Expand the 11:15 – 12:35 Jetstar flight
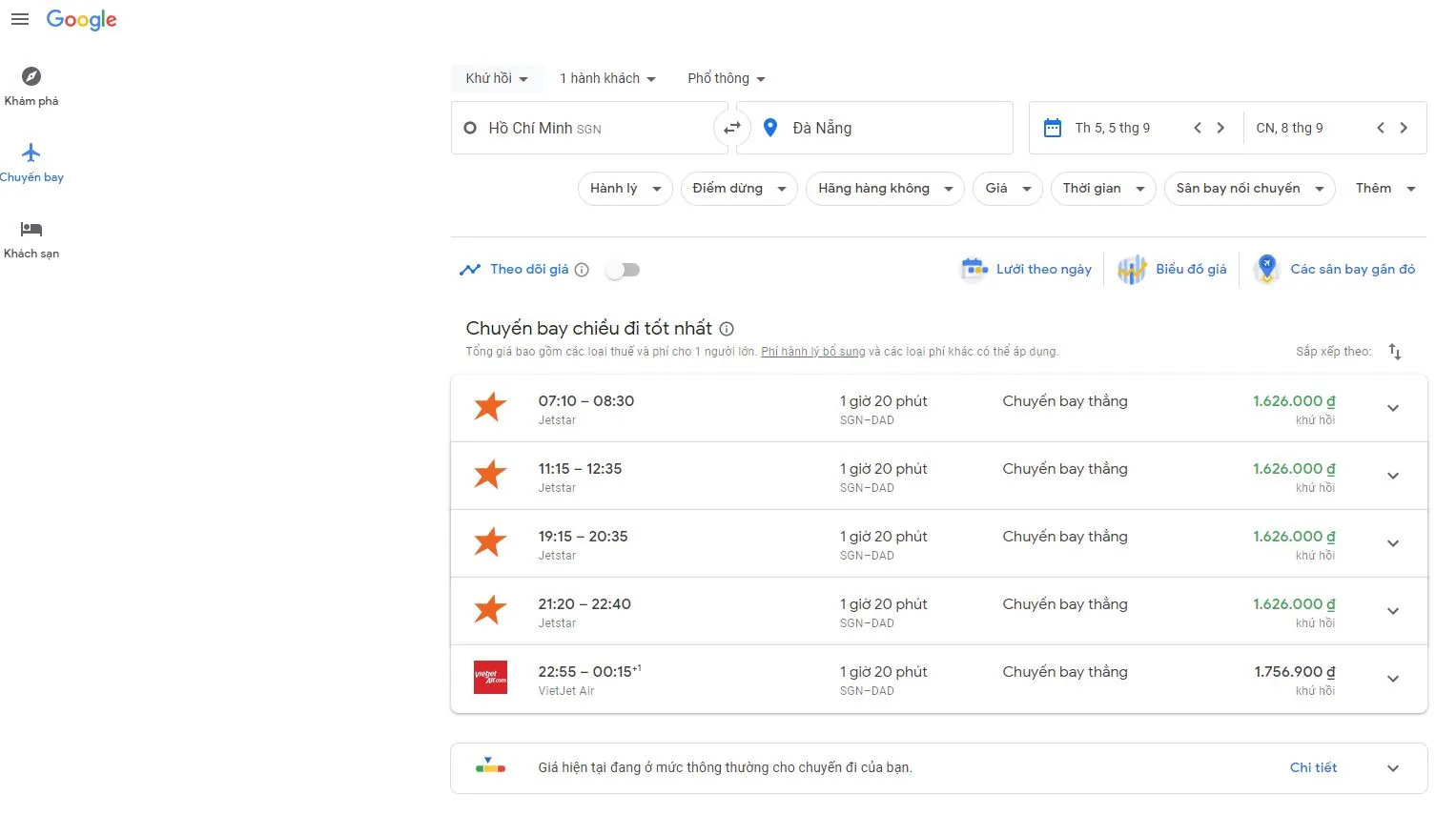Viewport: 1456px width, 815px height. [x=1393, y=476]
